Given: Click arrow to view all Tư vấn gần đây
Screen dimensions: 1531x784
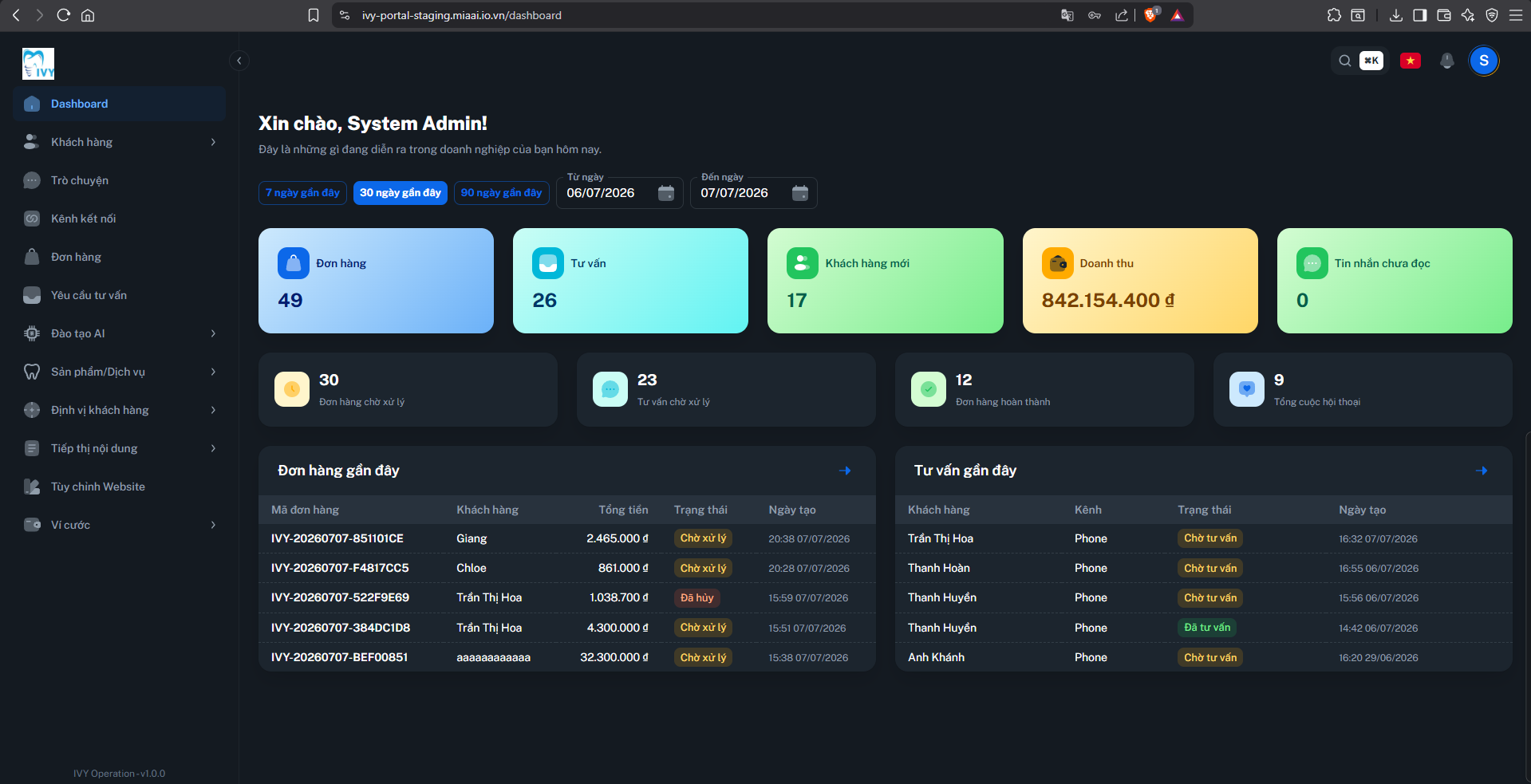Looking at the screenshot, I should click(x=1482, y=471).
